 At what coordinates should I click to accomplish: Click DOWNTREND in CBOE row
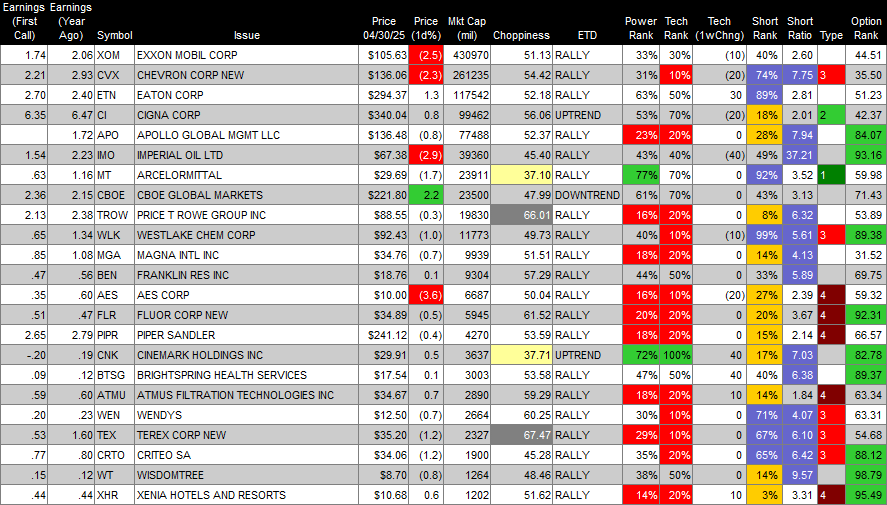587,195
